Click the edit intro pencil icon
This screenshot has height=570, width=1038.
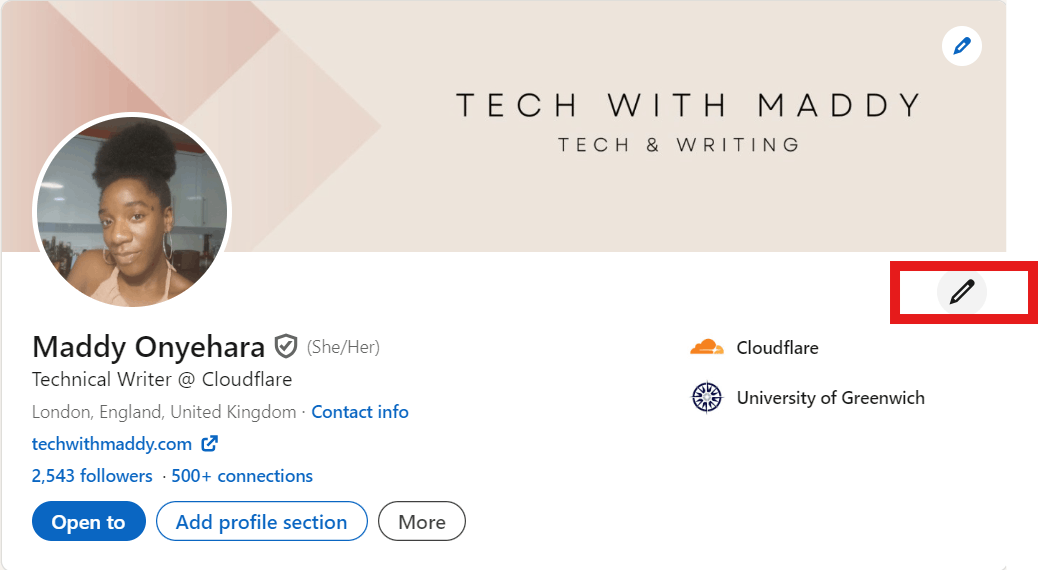[x=961, y=291]
